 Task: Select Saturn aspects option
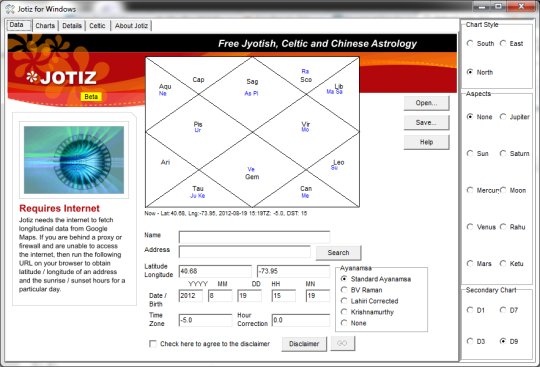tap(515, 153)
